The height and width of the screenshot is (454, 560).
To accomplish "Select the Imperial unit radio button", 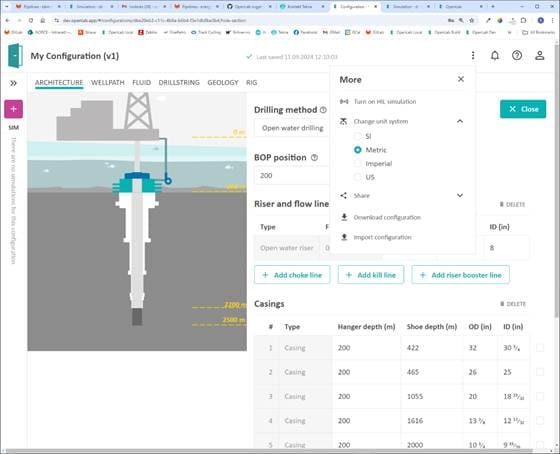I will tap(358, 164).
